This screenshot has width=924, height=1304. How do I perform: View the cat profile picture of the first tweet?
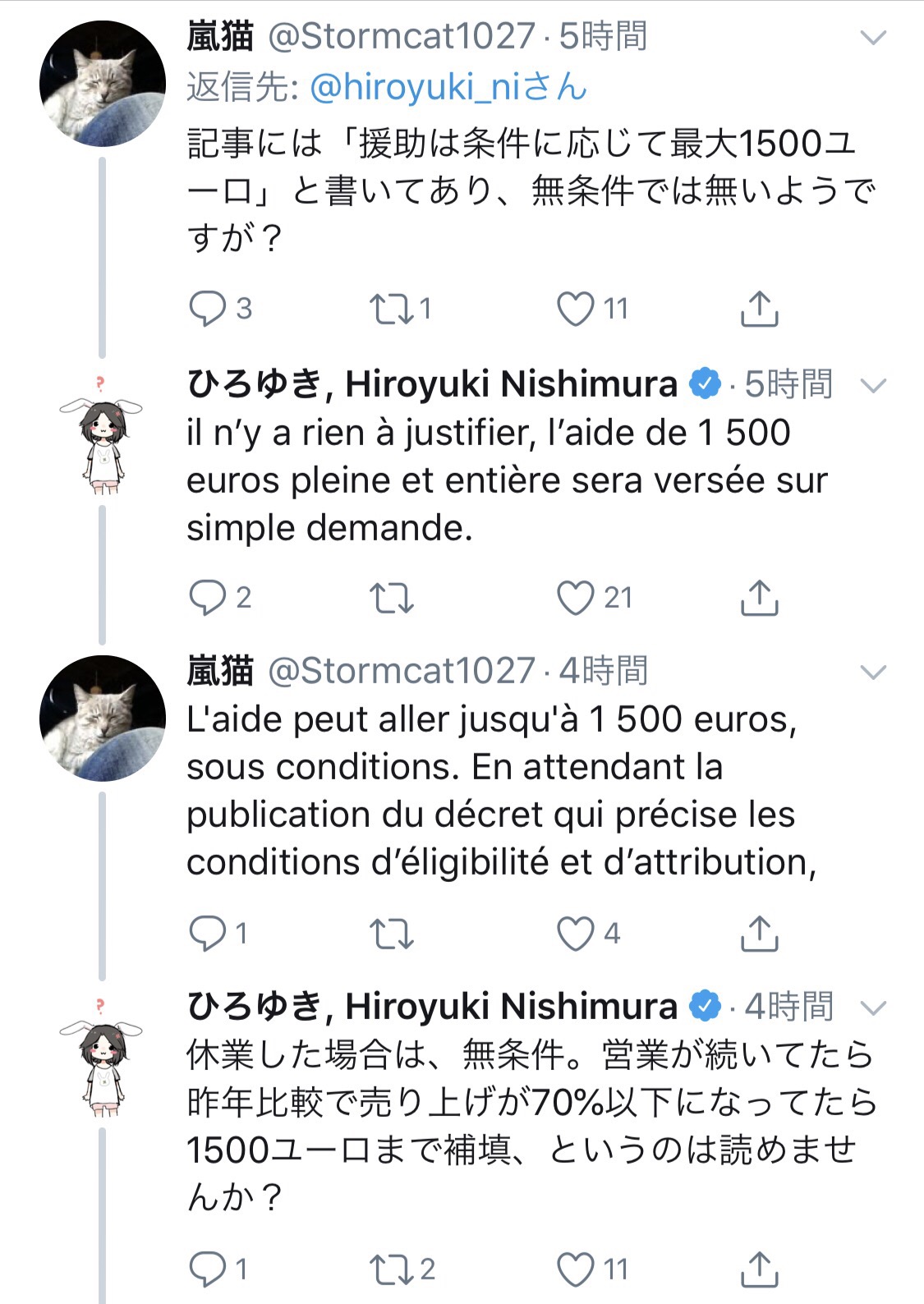[x=102, y=84]
